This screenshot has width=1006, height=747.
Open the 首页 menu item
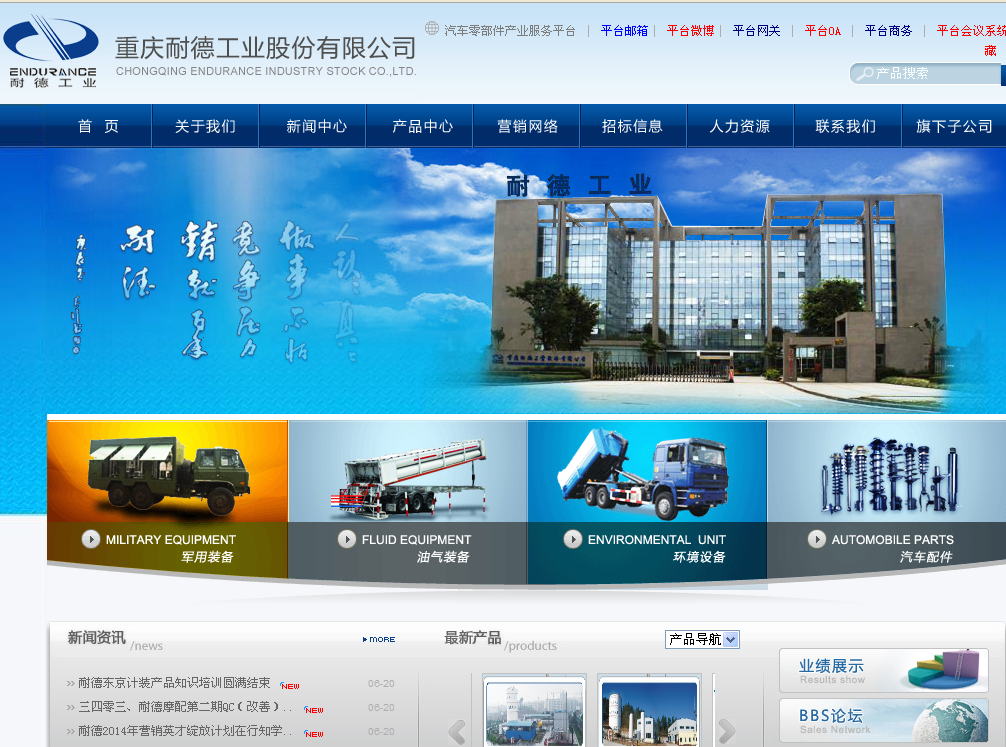tap(98, 126)
